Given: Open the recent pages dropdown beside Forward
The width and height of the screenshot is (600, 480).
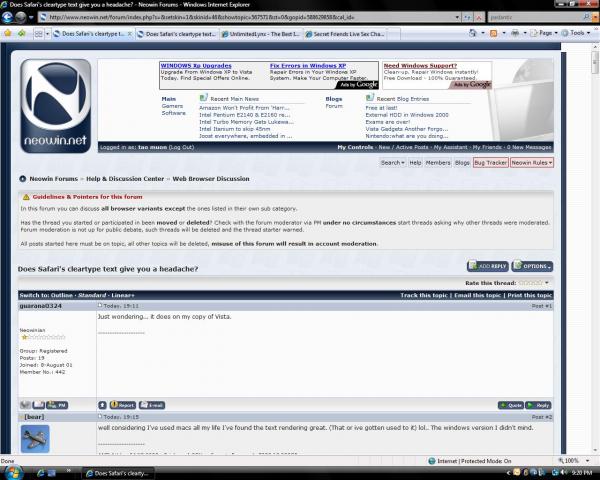Looking at the screenshot, I should (31, 17).
